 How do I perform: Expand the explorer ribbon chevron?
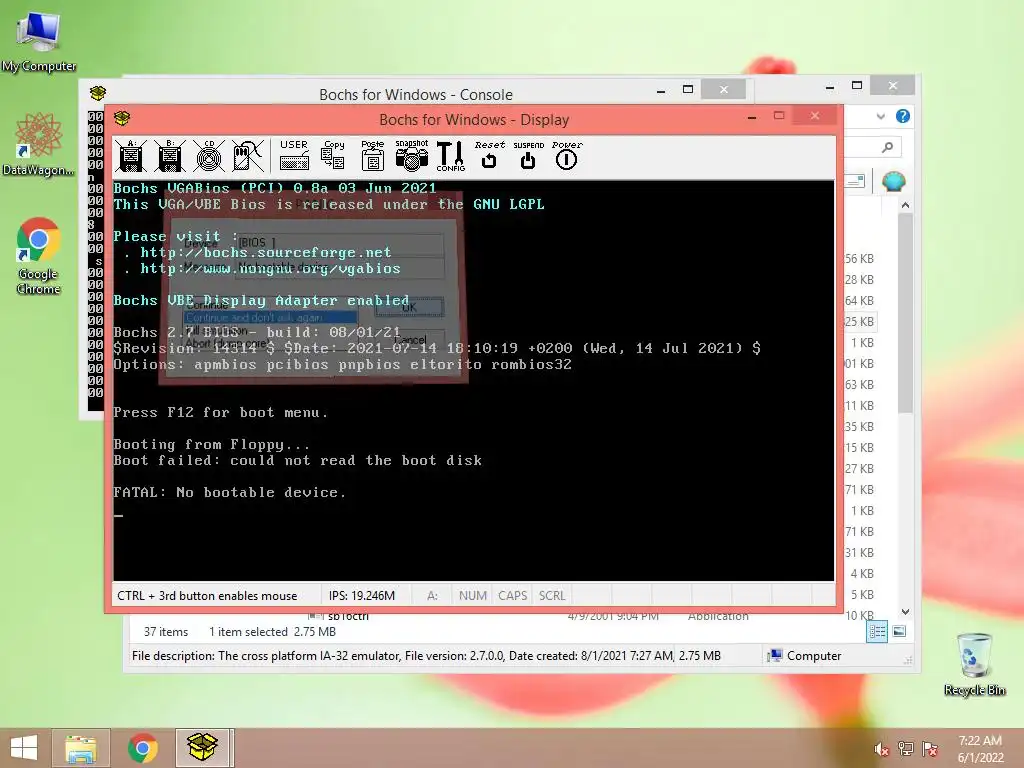[880, 116]
